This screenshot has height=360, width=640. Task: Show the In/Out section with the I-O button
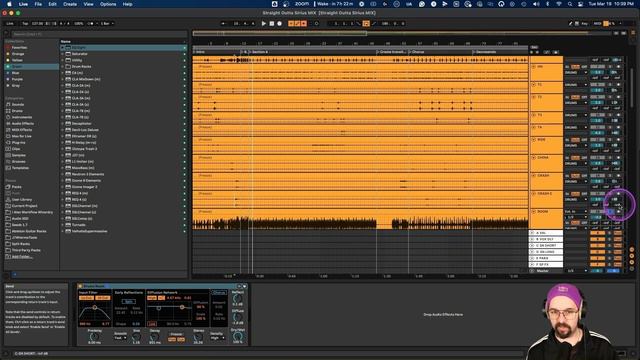click(x=632, y=249)
